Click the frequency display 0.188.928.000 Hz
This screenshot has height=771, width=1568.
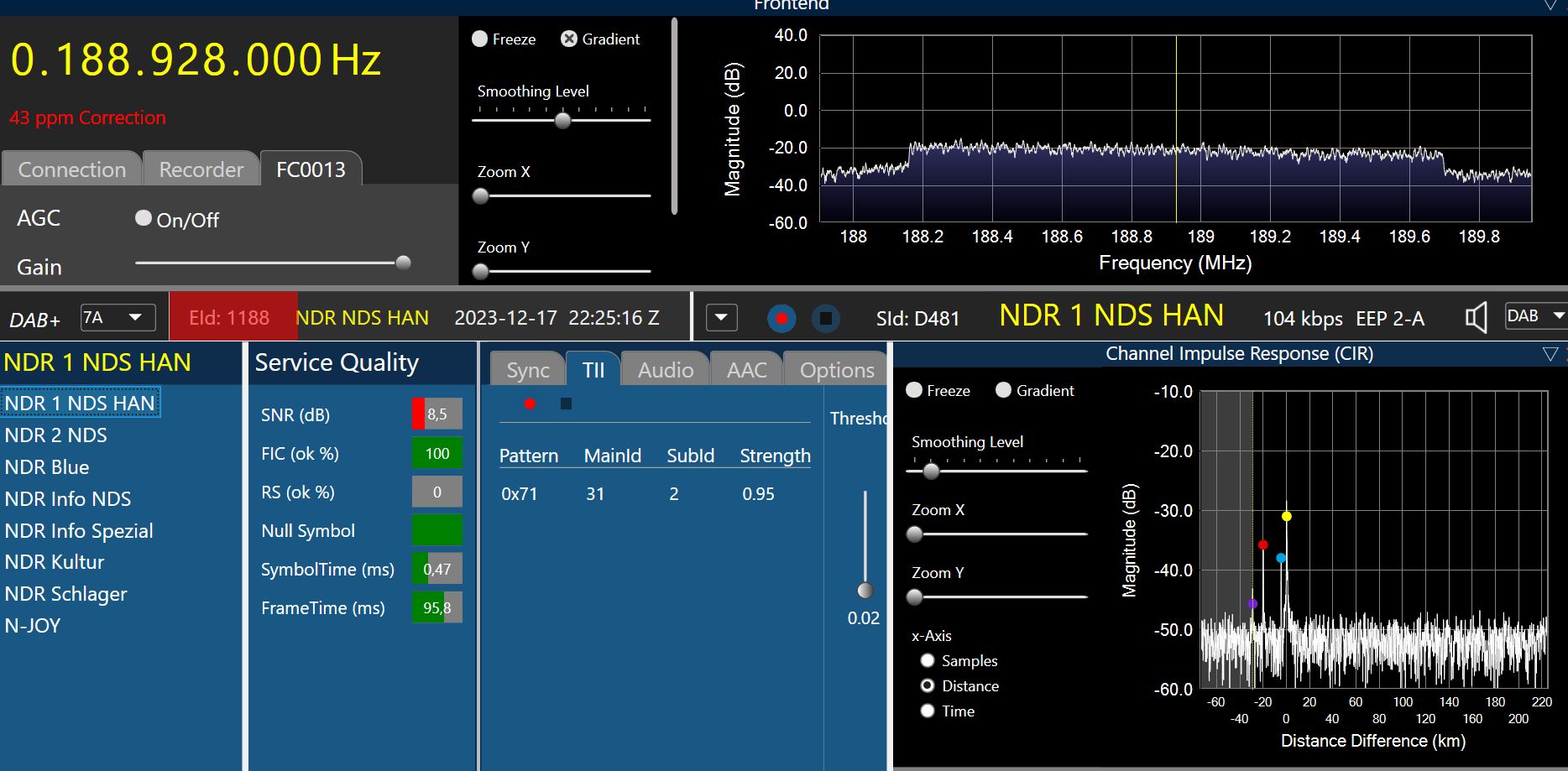(x=196, y=60)
